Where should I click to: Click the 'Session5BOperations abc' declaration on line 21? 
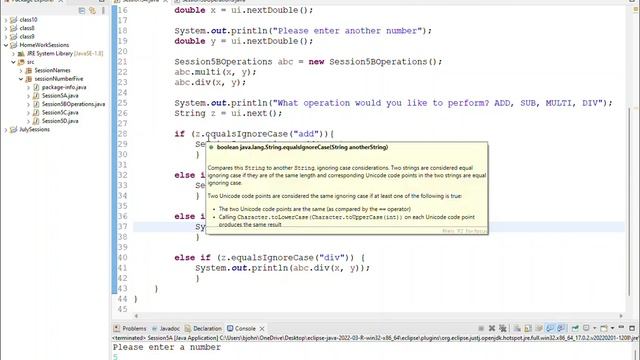click(x=234, y=62)
